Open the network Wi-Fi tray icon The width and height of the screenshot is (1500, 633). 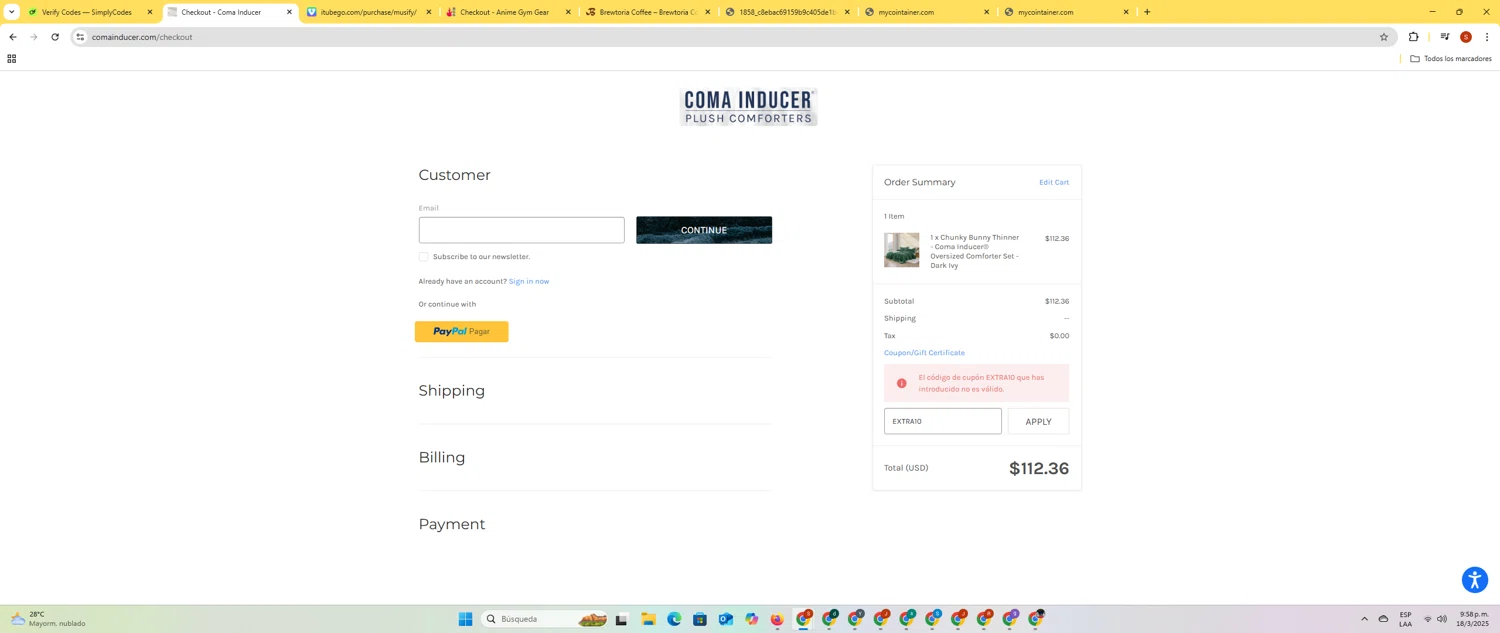1427,619
